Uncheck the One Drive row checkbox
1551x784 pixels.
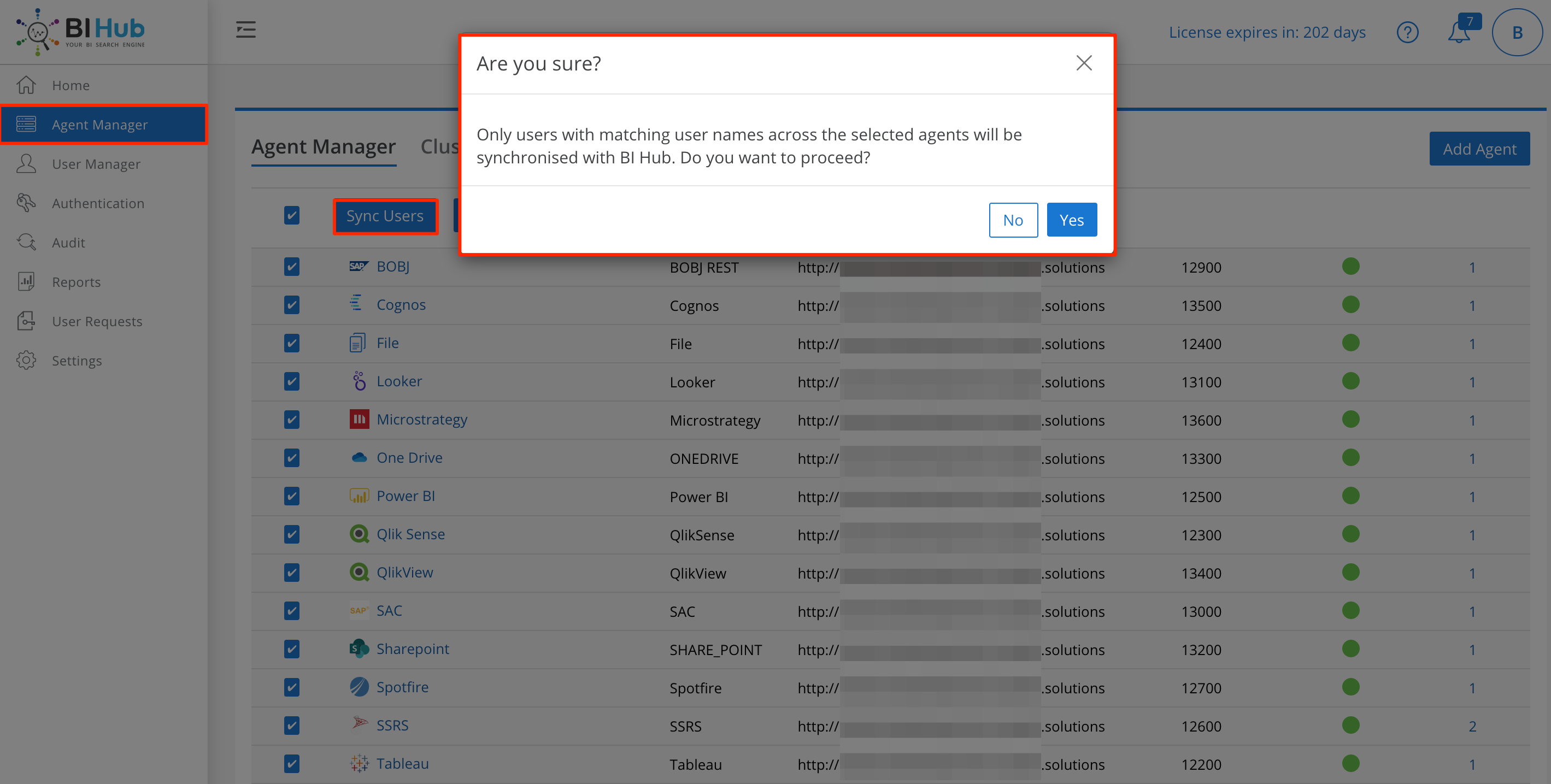tap(291, 458)
